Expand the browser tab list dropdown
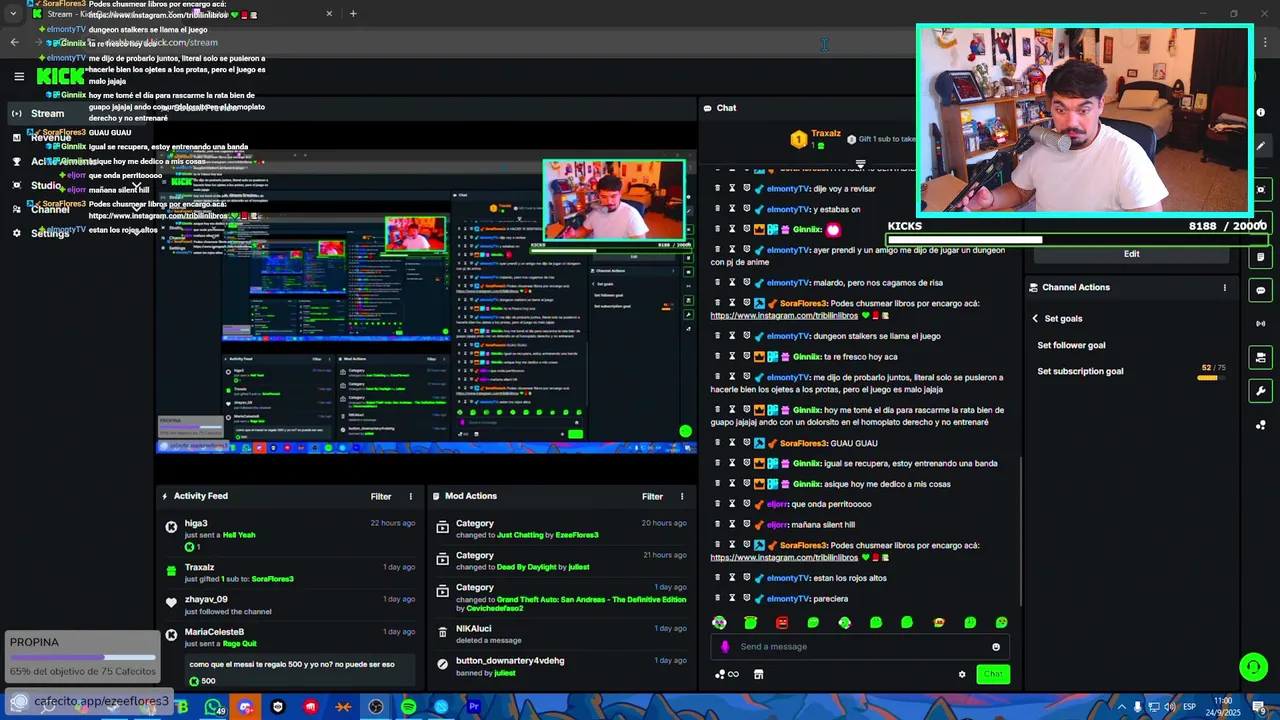The height and width of the screenshot is (720, 1280). (x=12, y=13)
